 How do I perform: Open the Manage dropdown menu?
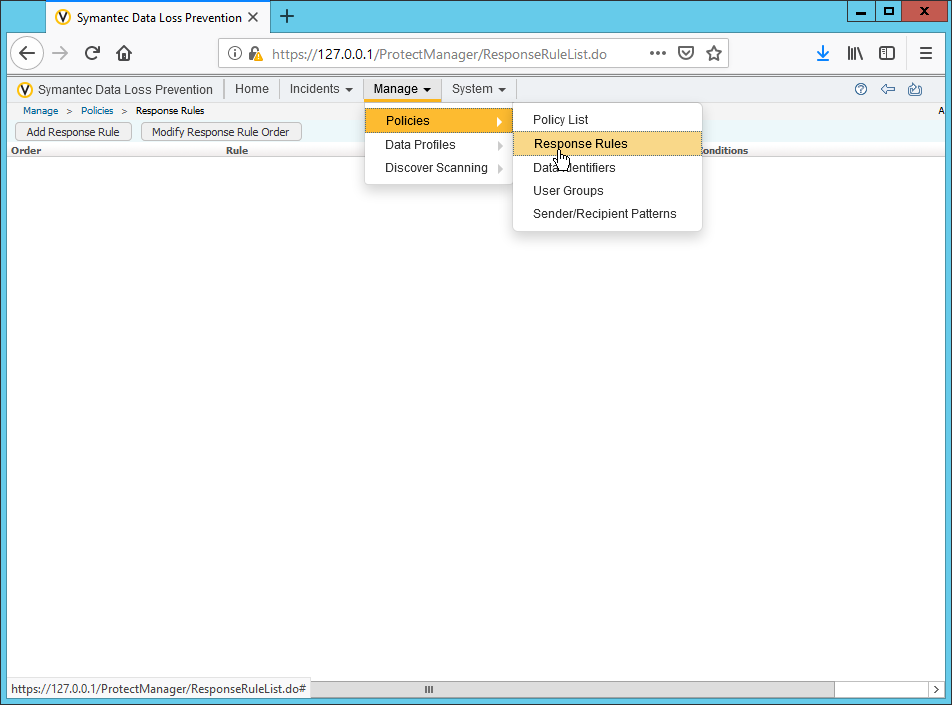pos(402,89)
